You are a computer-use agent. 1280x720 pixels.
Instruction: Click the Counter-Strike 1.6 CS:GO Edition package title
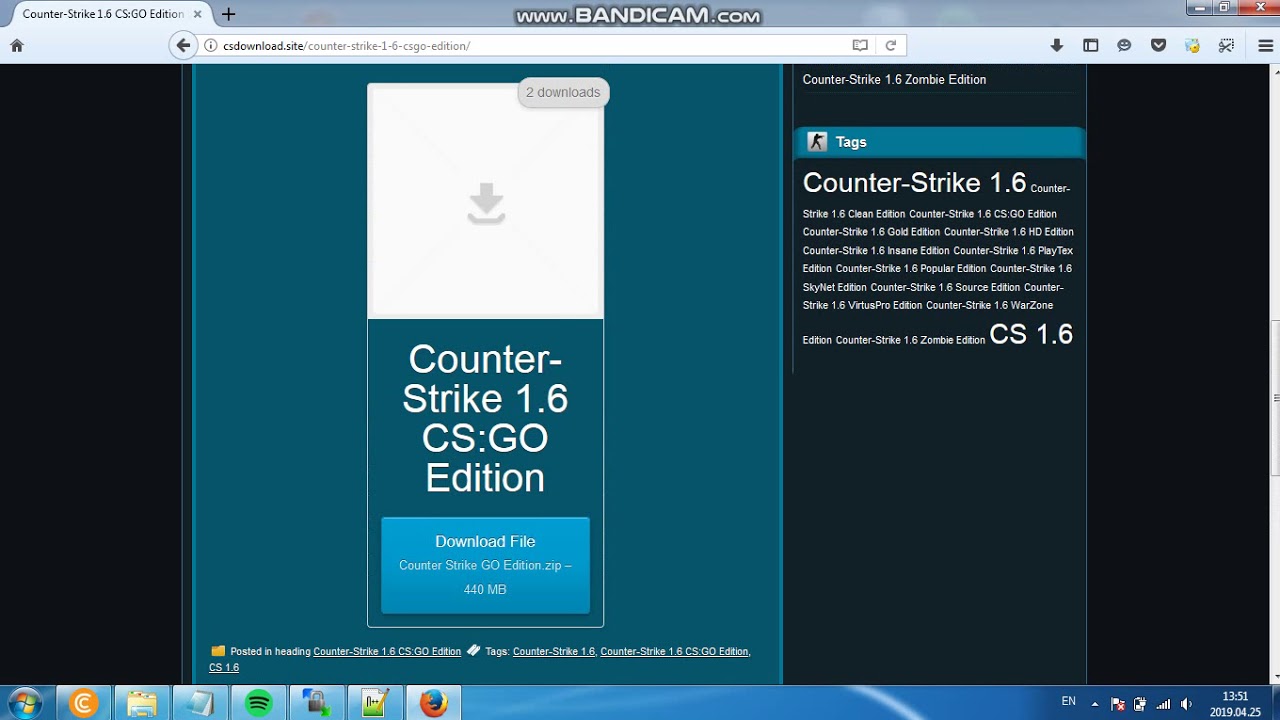485,418
